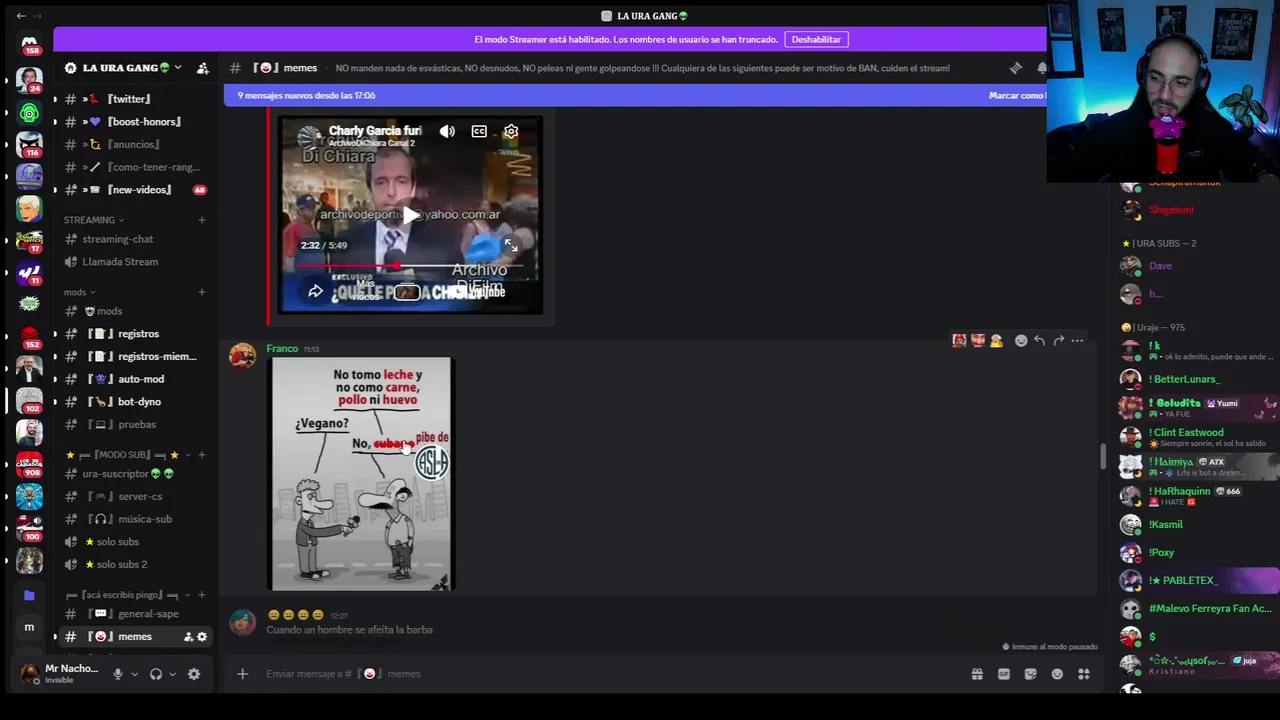Click Franco's username on the meme message
Screen dimensions: 1280x720
(282, 348)
